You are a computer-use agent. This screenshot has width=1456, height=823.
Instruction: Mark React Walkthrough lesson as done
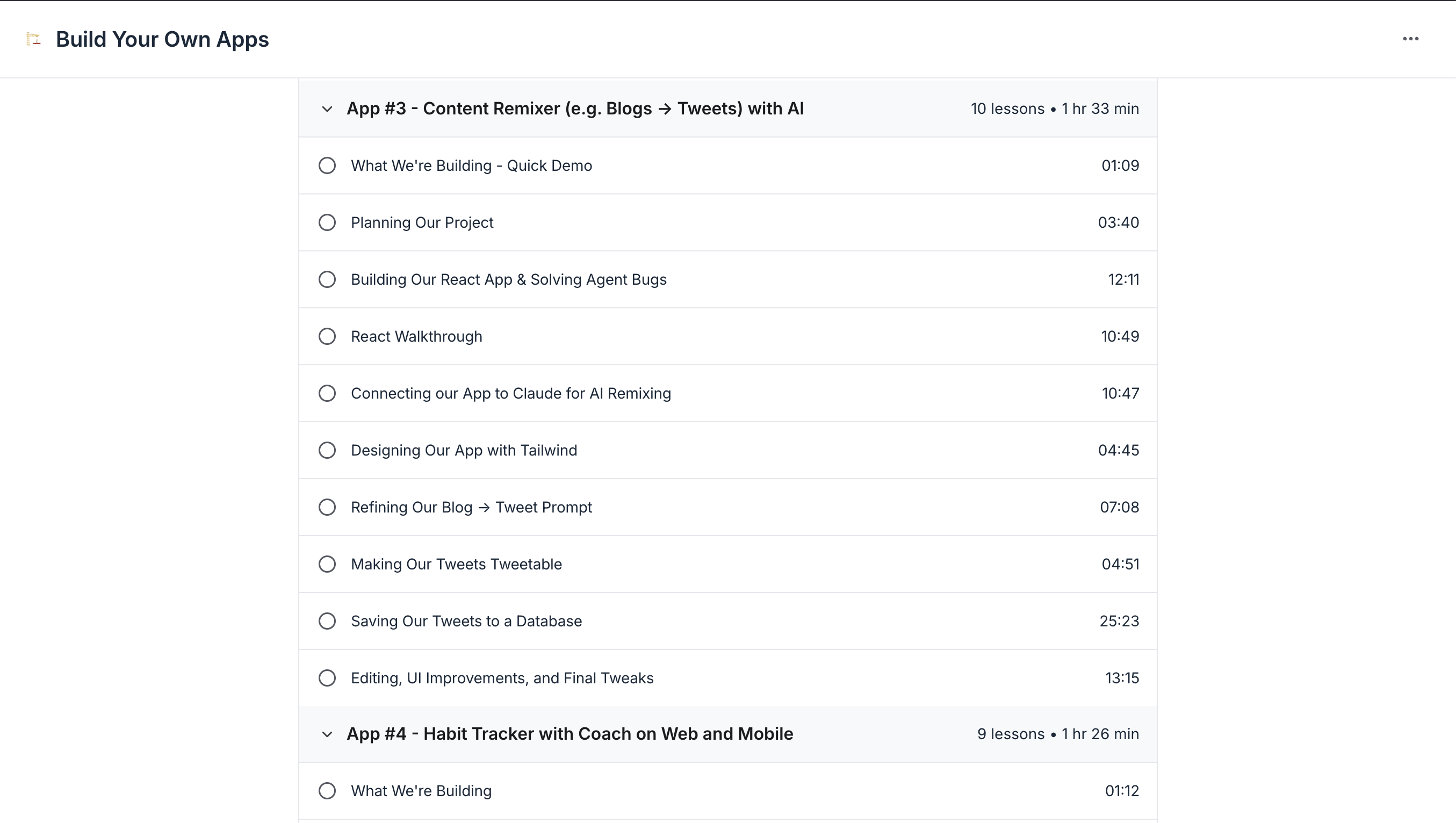[327, 336]
